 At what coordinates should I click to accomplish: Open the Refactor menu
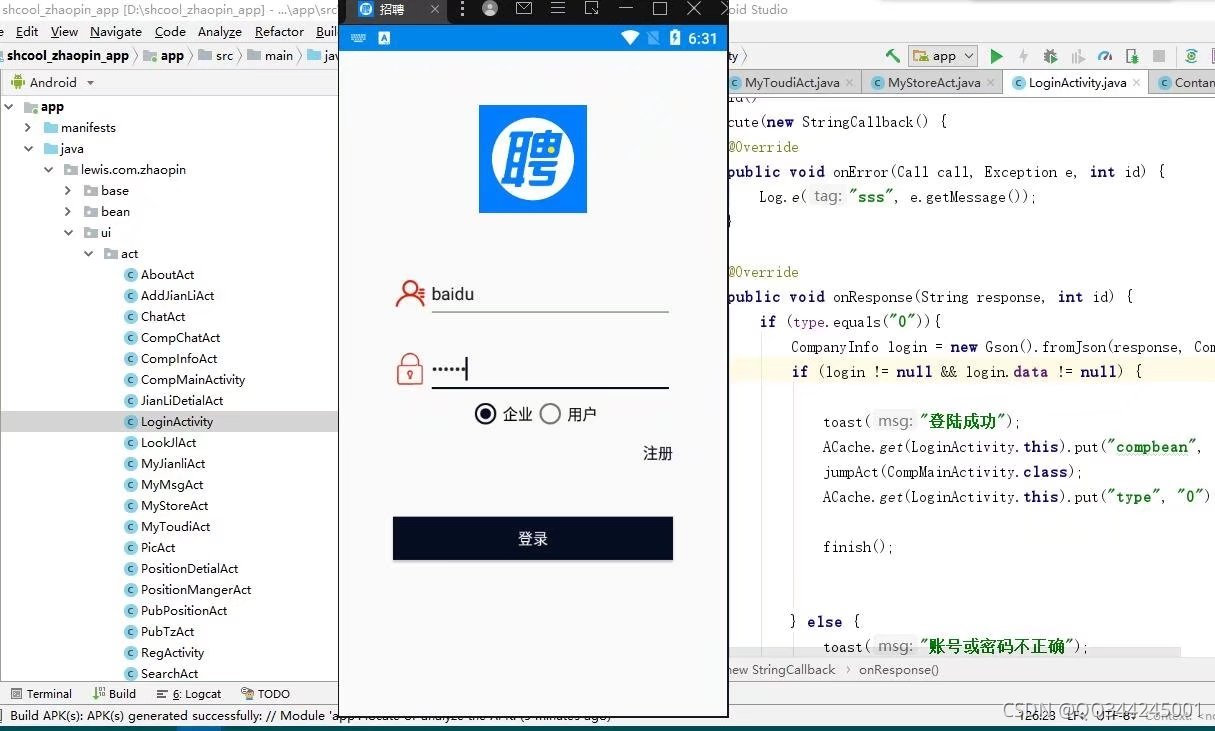click(279, 32)
